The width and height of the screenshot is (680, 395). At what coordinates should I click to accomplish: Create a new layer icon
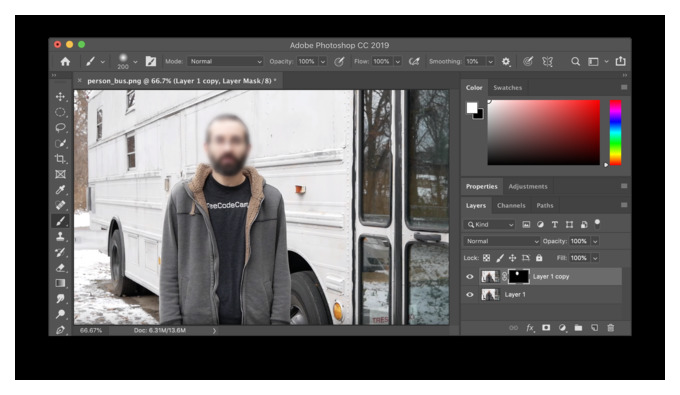595,328
